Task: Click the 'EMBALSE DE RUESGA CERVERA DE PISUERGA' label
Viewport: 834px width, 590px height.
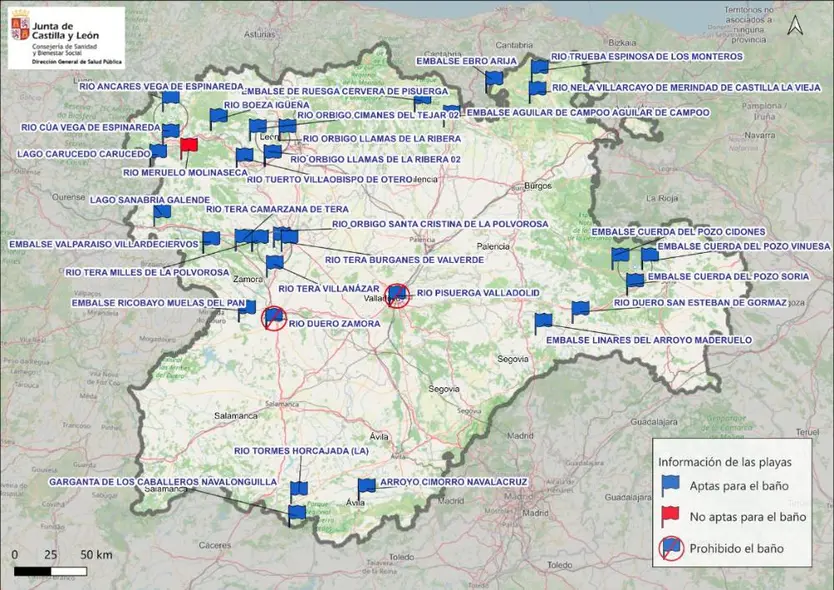Action: [x=345, y=92]
